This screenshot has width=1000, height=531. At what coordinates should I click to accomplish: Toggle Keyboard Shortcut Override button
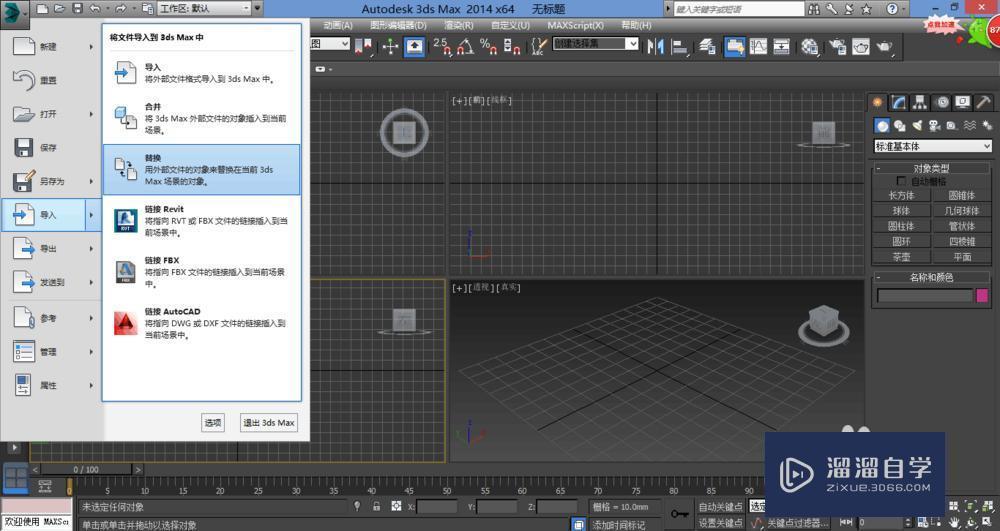[414, 47]
